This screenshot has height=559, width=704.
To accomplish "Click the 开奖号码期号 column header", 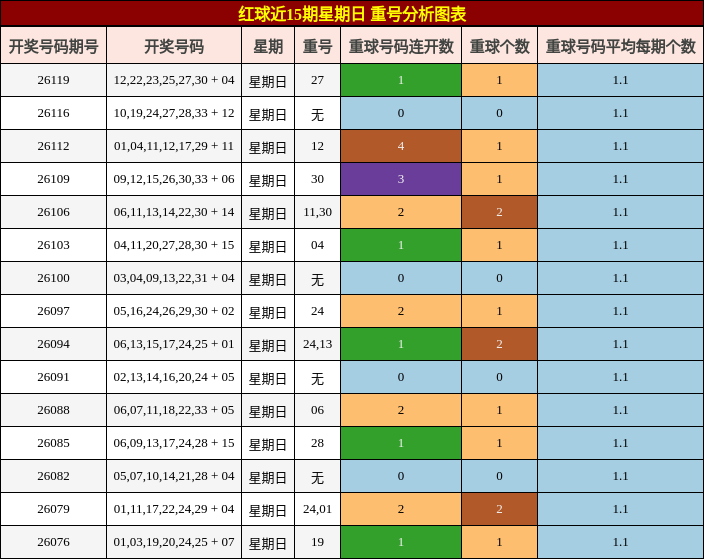I will tap(53, 46).
